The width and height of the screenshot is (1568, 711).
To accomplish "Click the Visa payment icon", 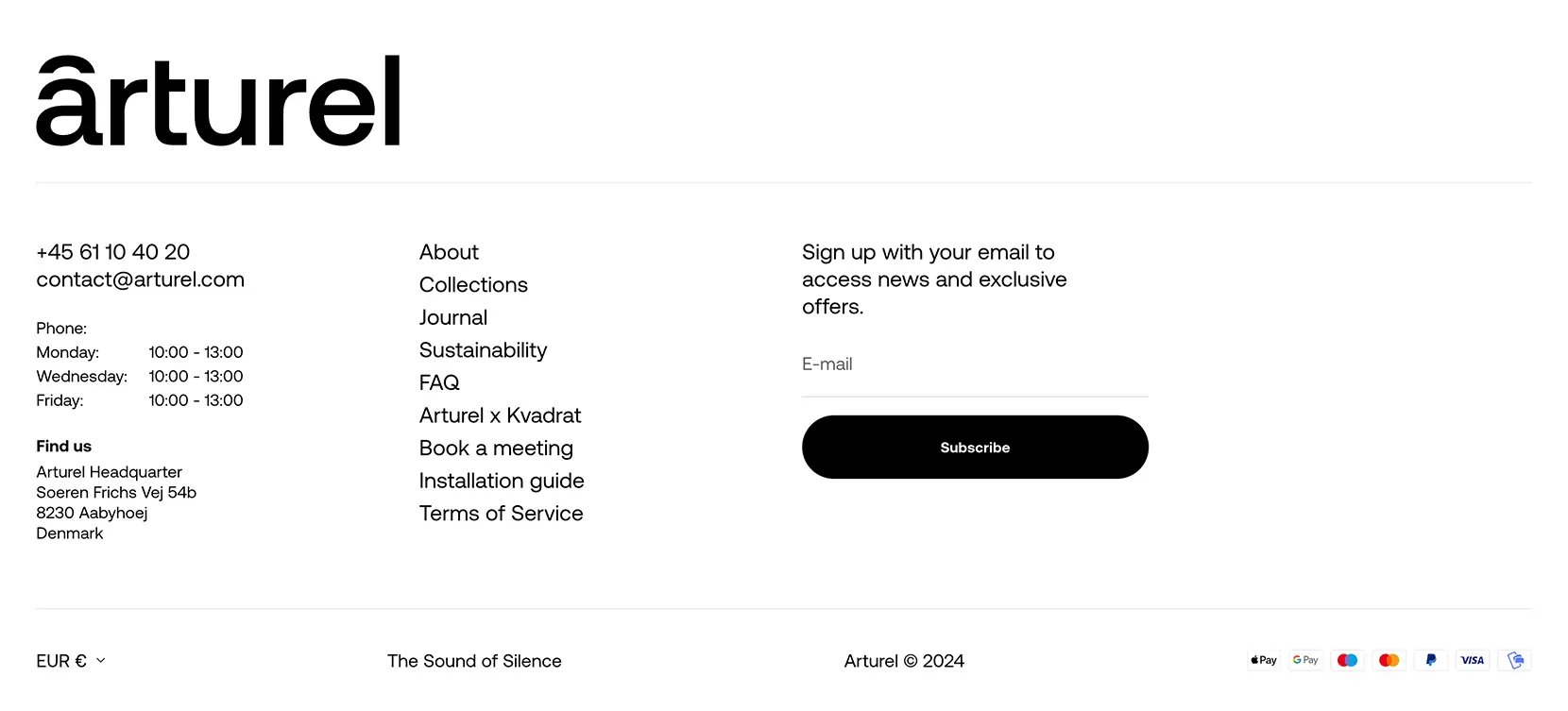I will 1472,660.
